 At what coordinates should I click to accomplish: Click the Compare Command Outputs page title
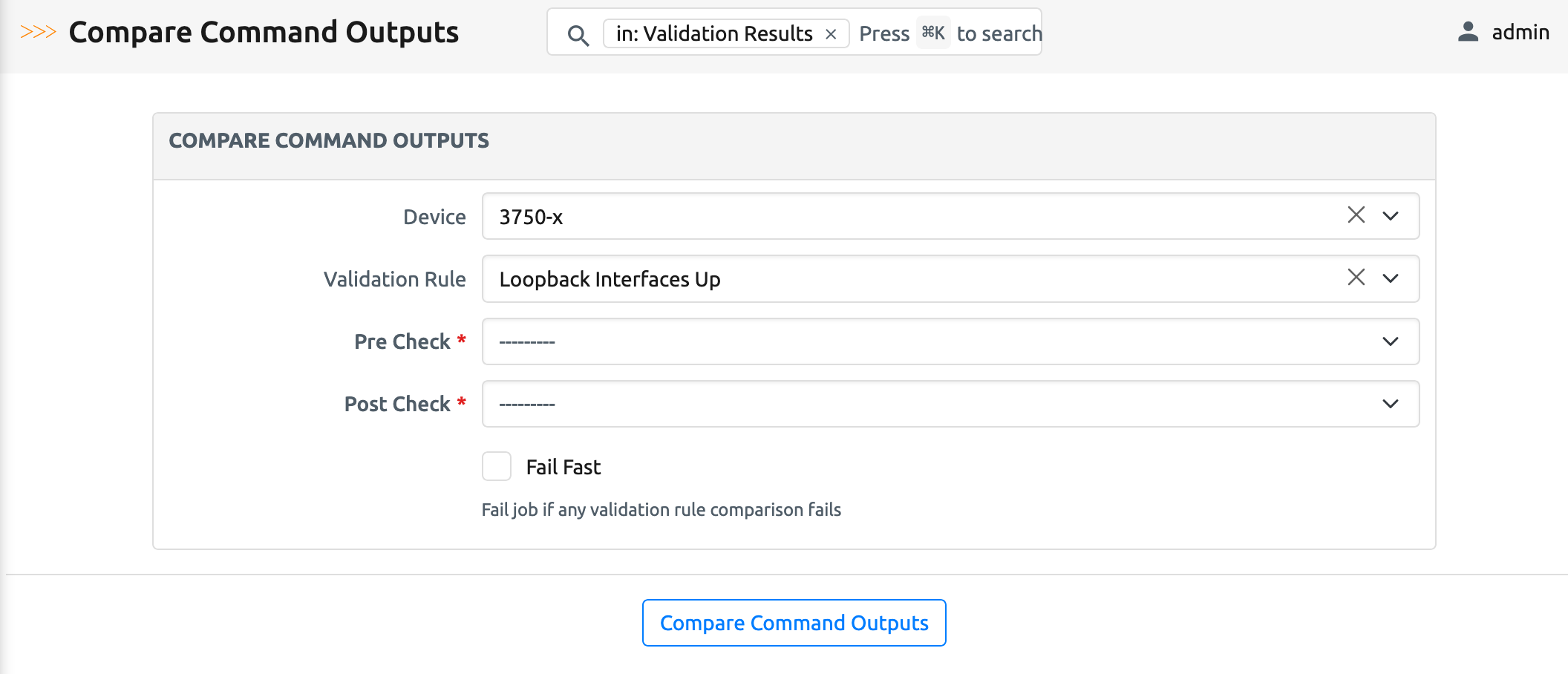point(264,32)
